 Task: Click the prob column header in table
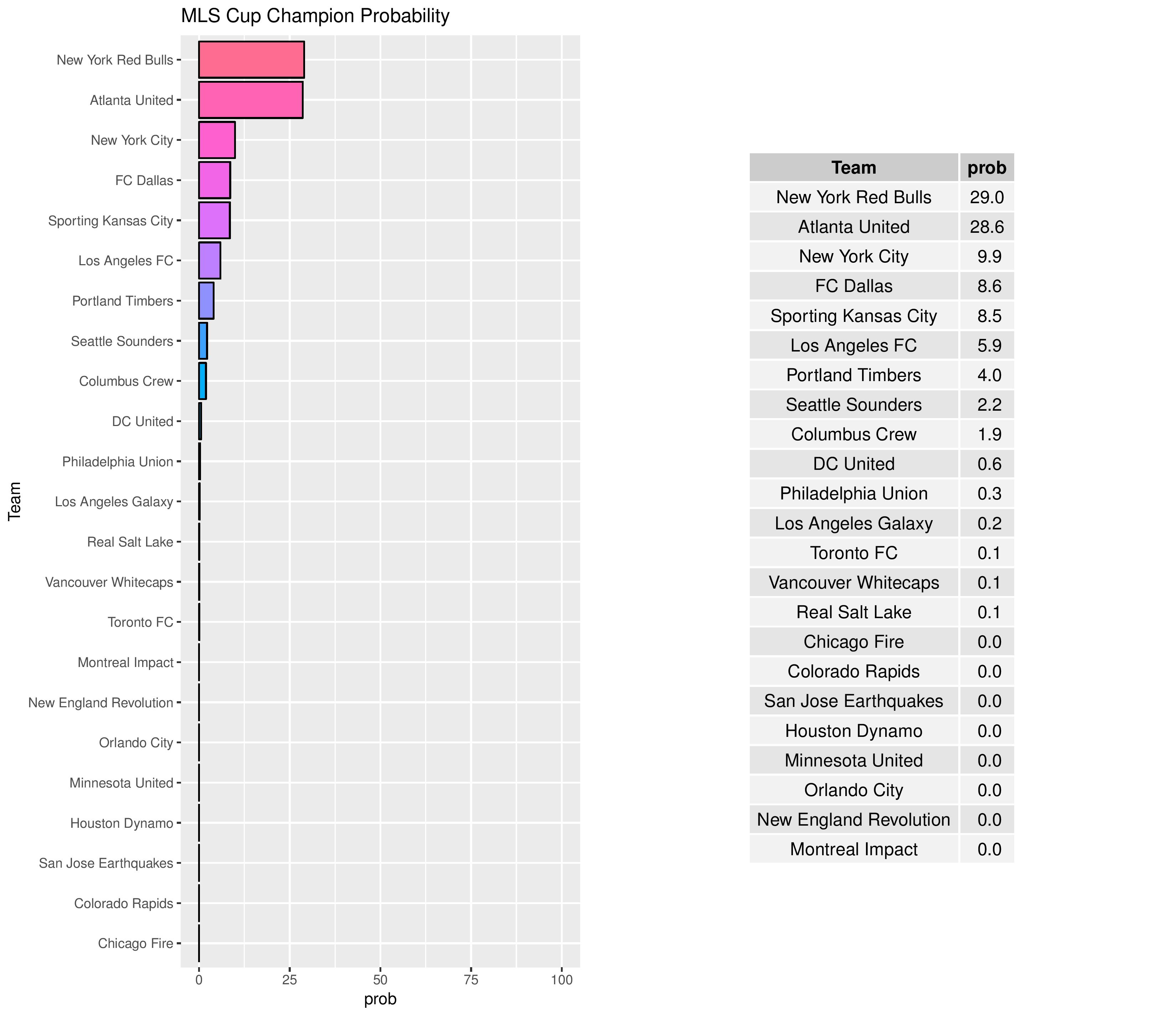point(986,168)
